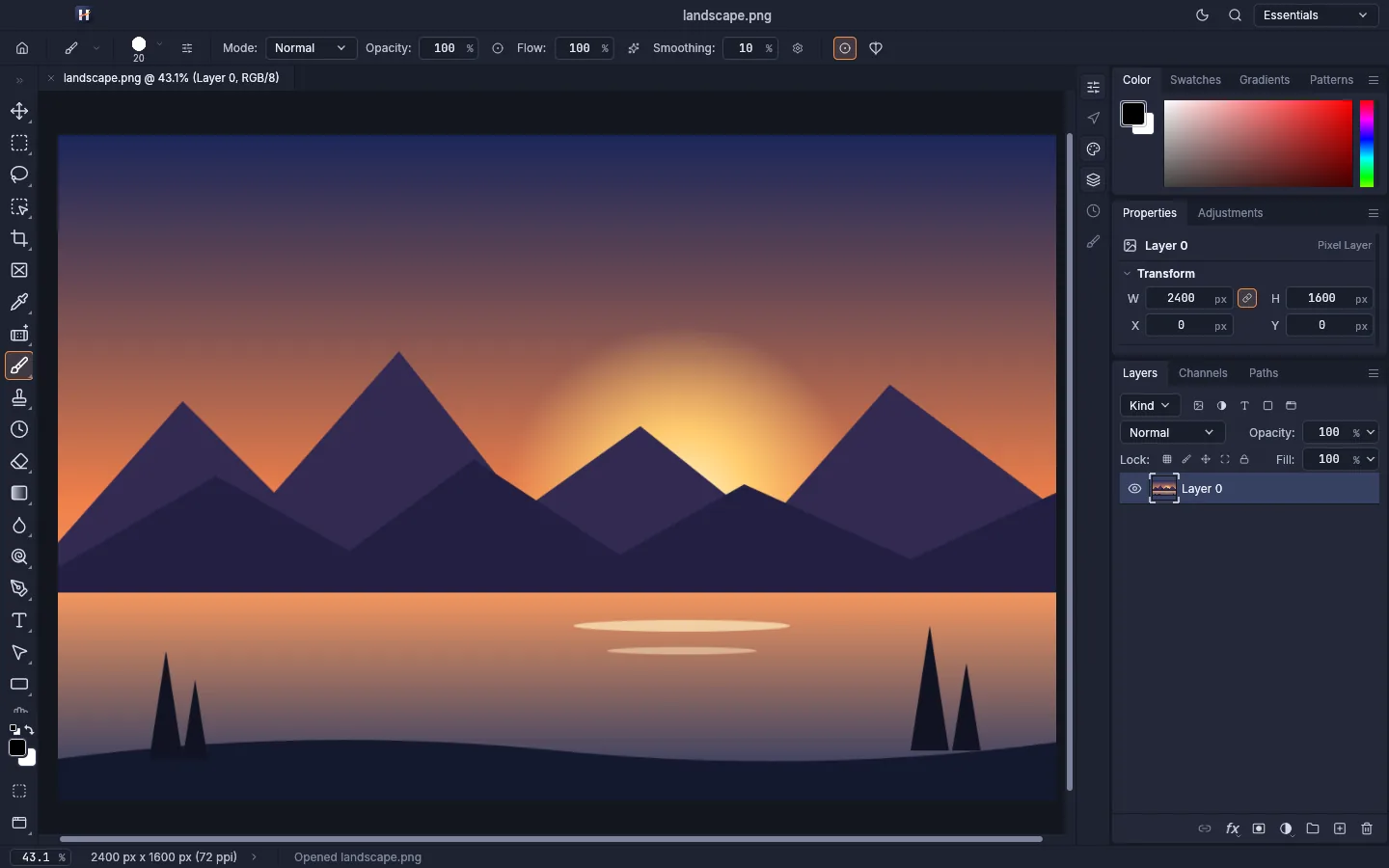Open the layer Kind filter dropdown
The height and width of the screenshot is (868, 1389).
pos(1150,406)
